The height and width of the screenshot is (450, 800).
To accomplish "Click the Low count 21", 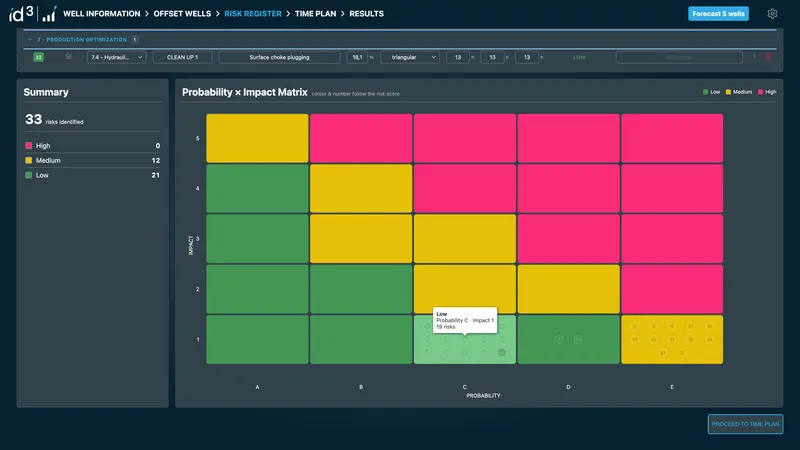I will (x=156, y=175).
